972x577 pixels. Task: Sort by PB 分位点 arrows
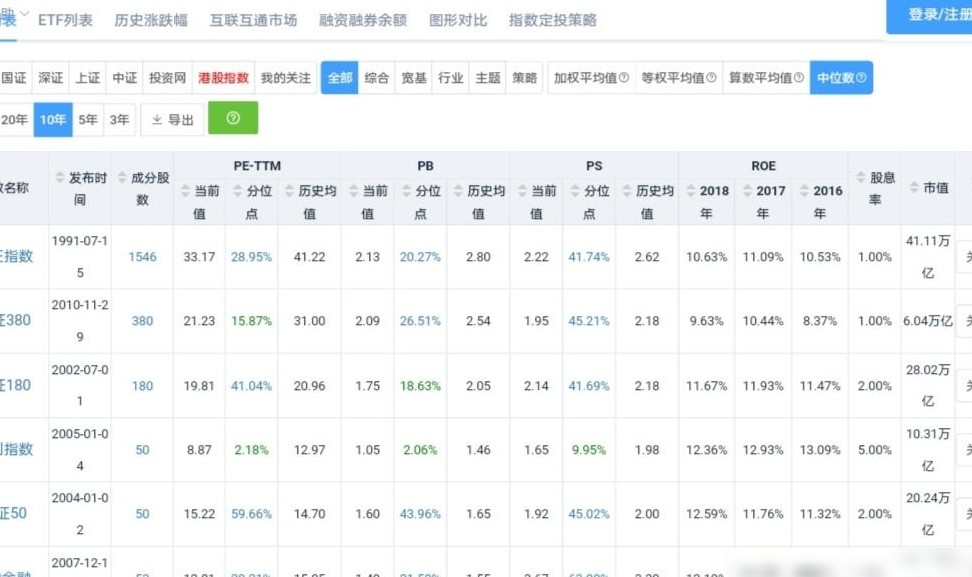pyautogui.click(x=406, y=191)
